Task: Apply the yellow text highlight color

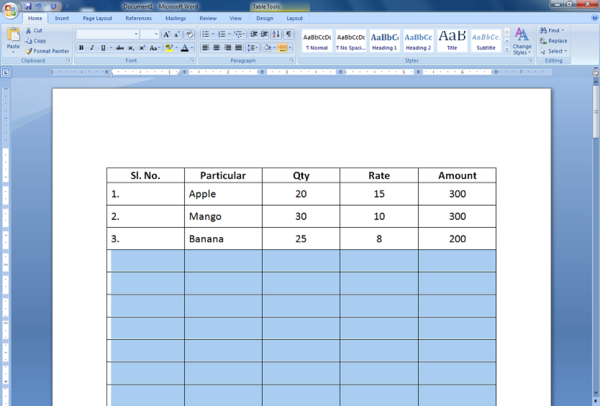Action: click(169, 48)
